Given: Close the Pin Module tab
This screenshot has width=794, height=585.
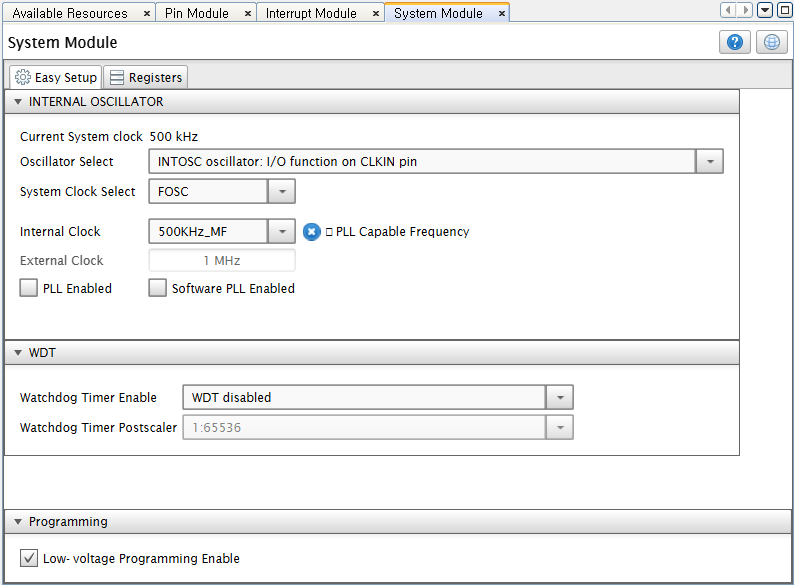Looking at the screenshot, I should tap(248, 14).
